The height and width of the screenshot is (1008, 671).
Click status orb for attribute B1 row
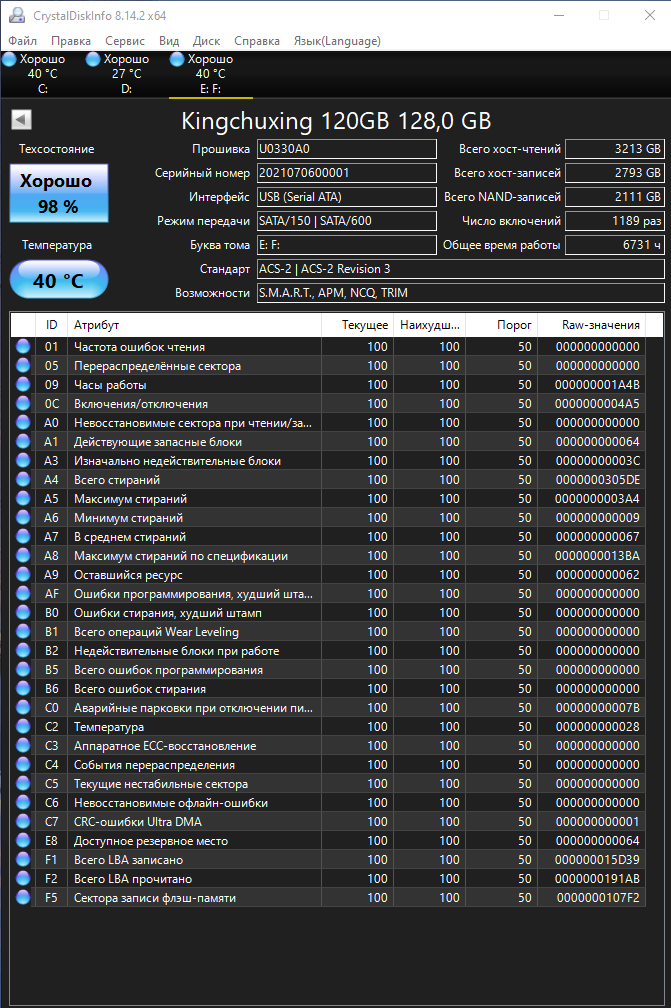click(23, 631)
